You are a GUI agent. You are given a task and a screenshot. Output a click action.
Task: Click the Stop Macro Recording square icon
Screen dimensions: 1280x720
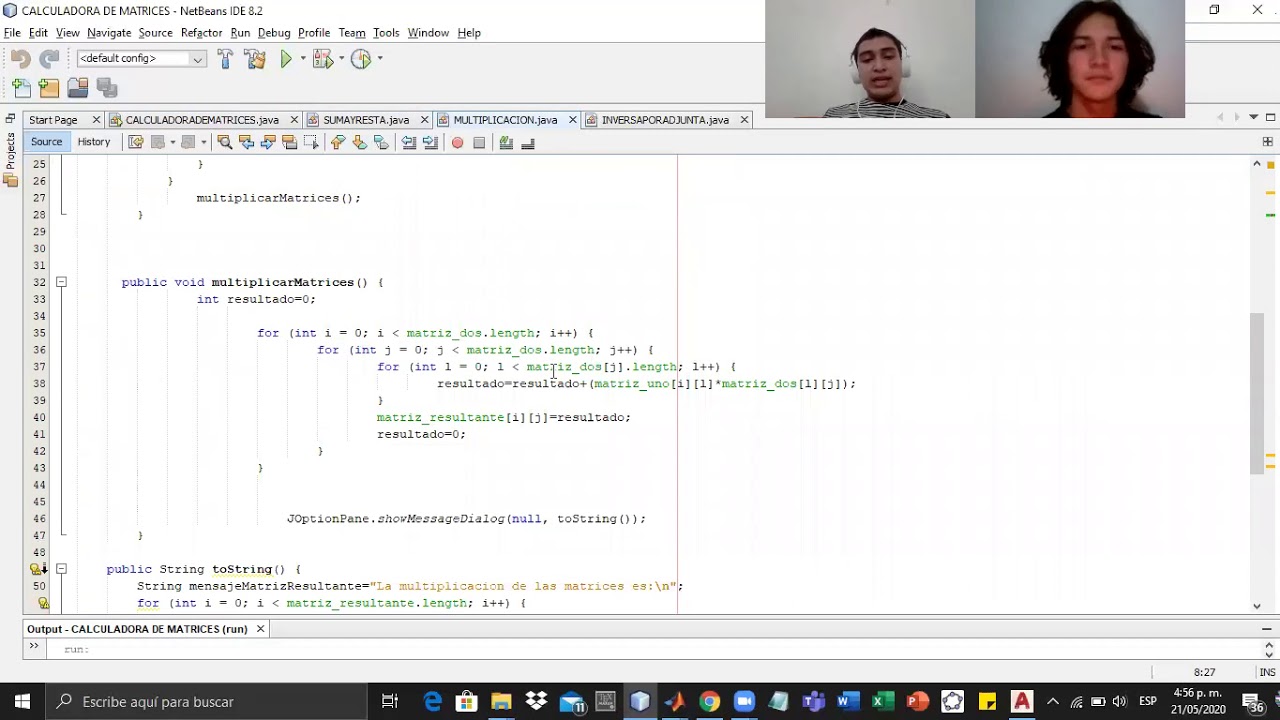(479, 143)
